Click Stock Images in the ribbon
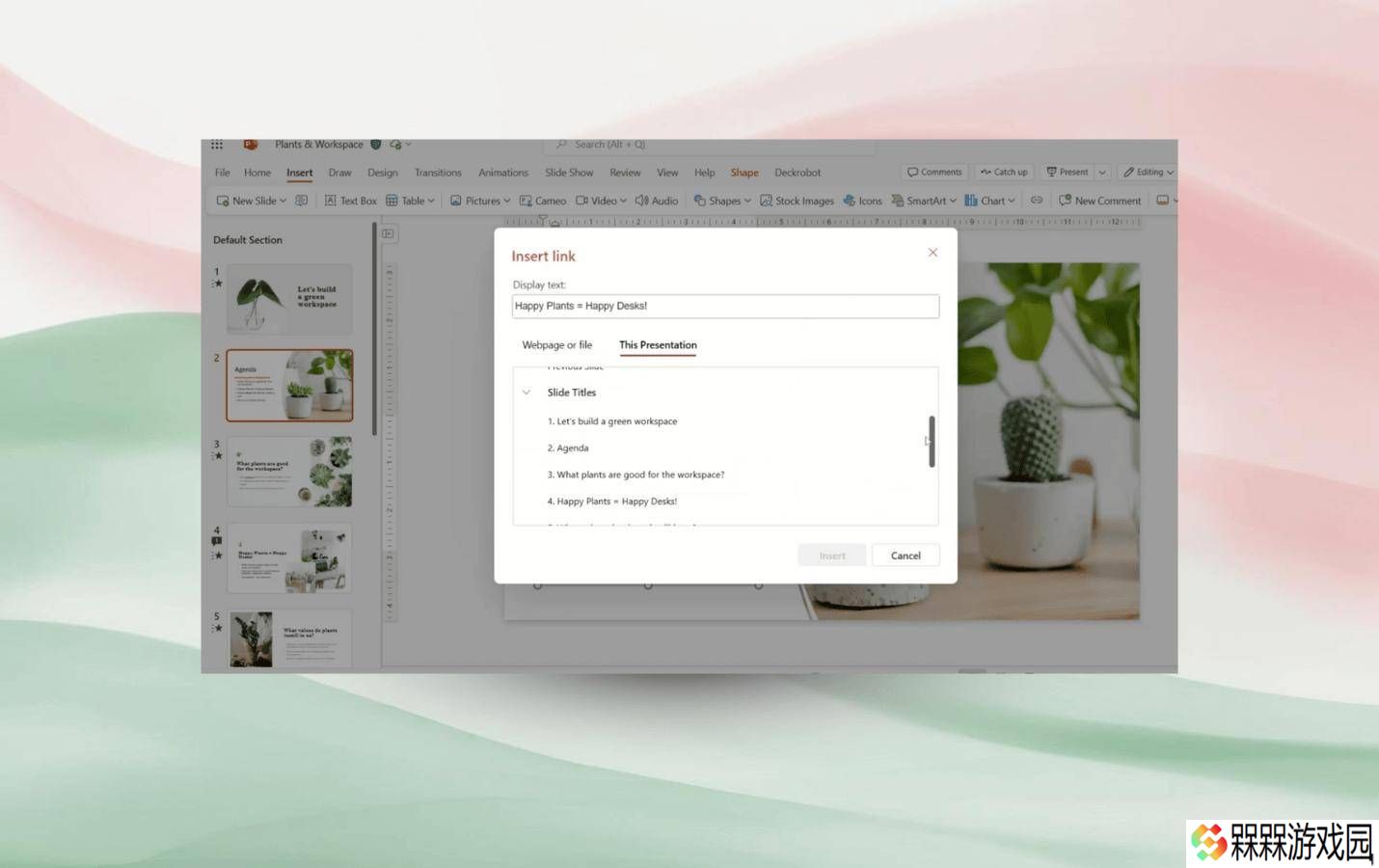Screen dimensions: 1379x868 (798, 201)
